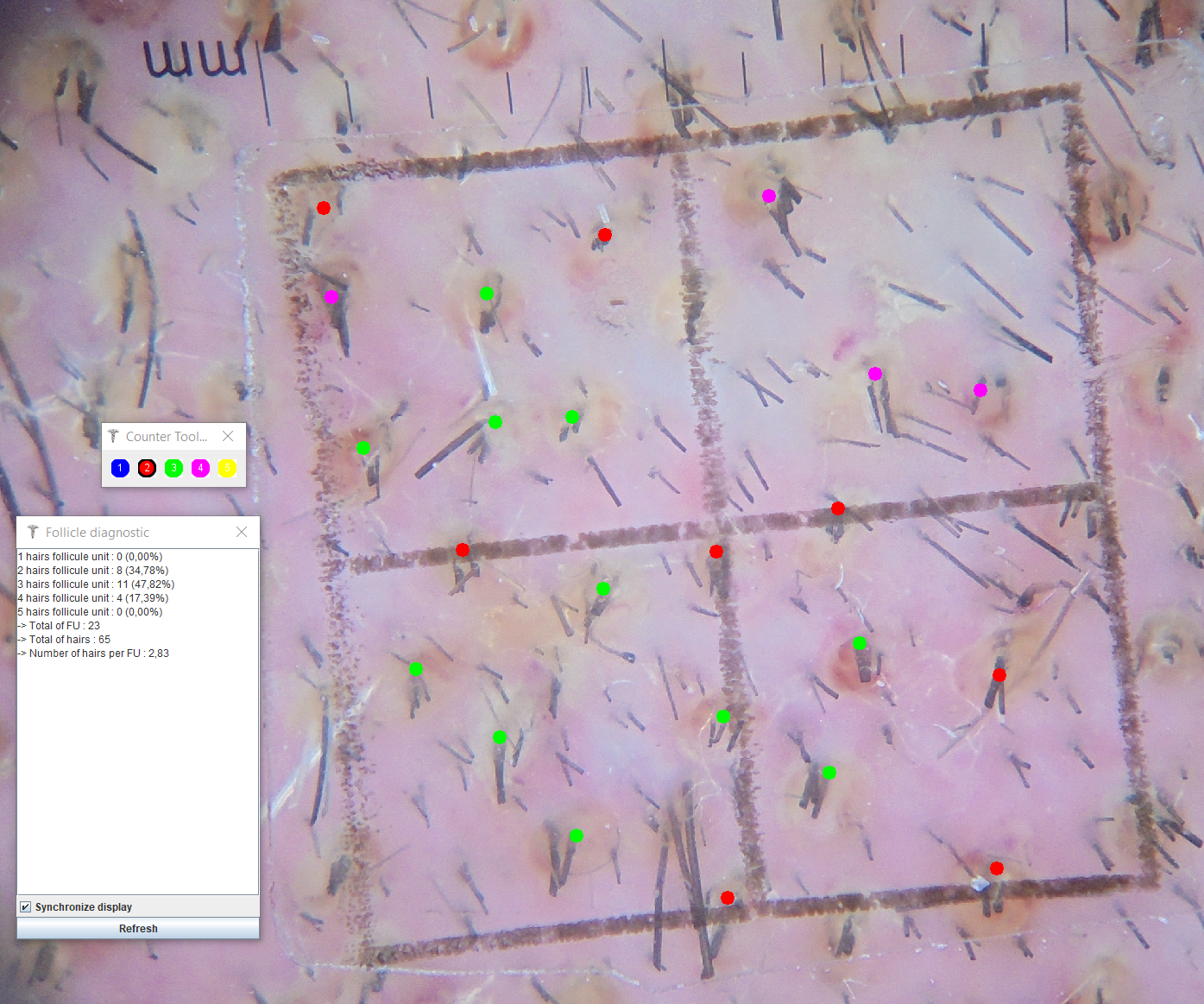Click the Follicle diagnostic window title icon
The width and height of the screenshot is (1204, 1004).
point(33,532)
